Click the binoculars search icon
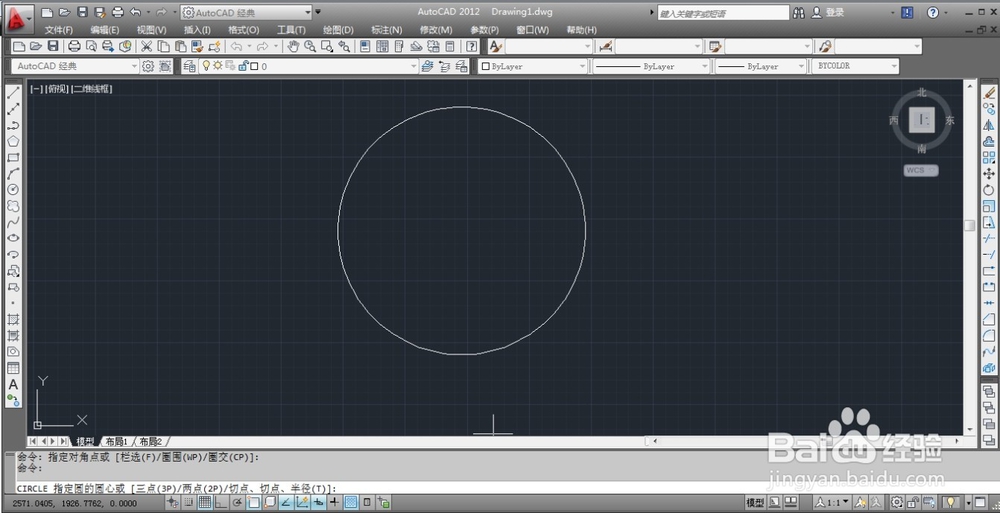 tap(798, 13)
